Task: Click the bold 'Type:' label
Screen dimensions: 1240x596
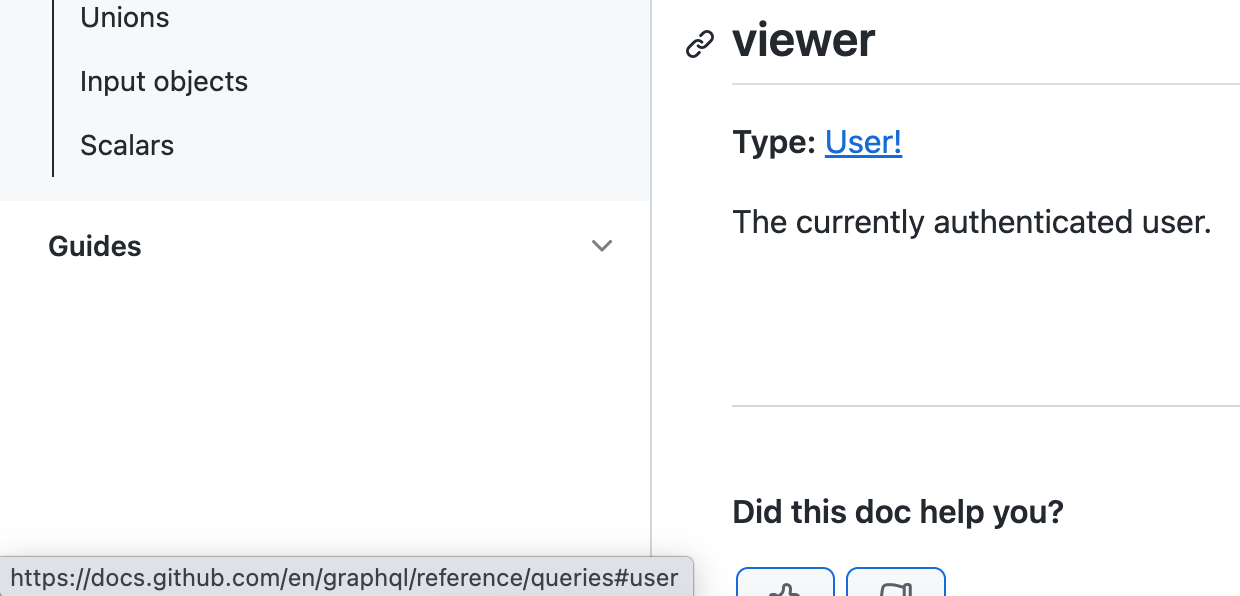Action: point(775,142)
